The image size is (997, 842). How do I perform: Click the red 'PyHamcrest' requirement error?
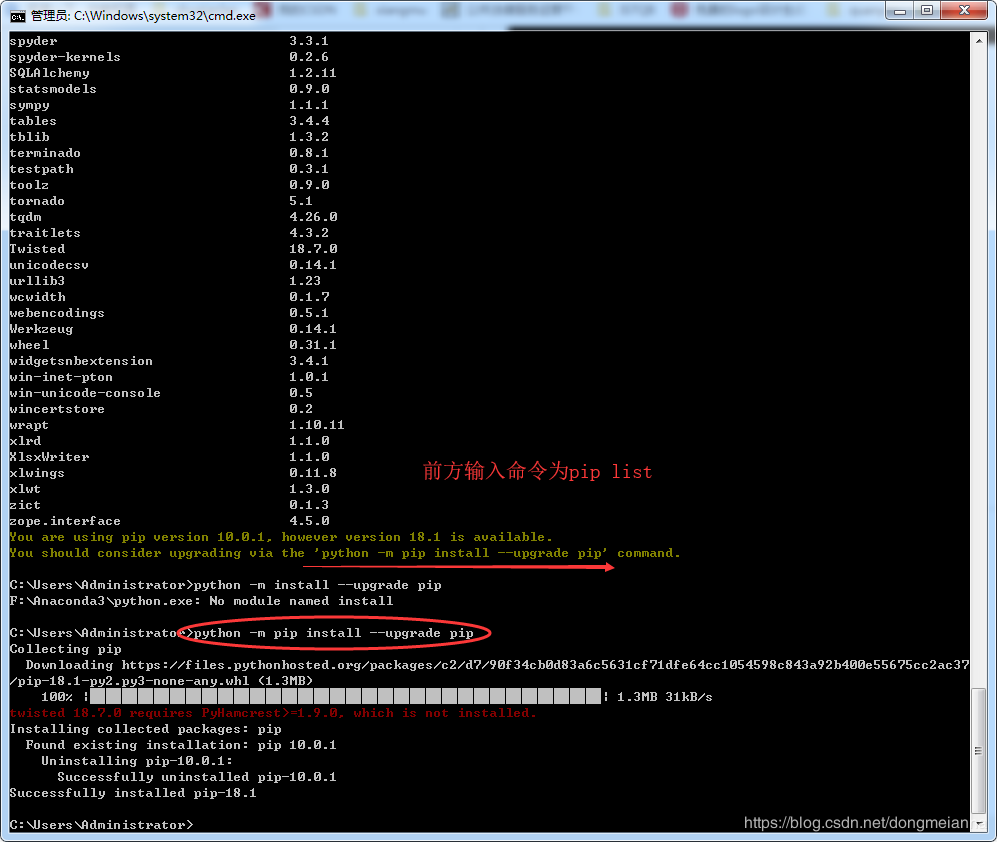click(273, 713)
